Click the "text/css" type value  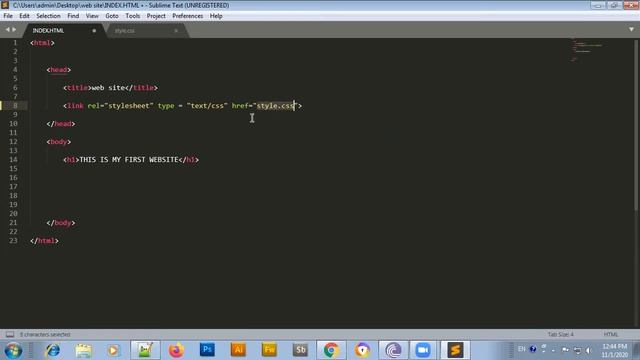pyautogui.click(x=207, y=106)
